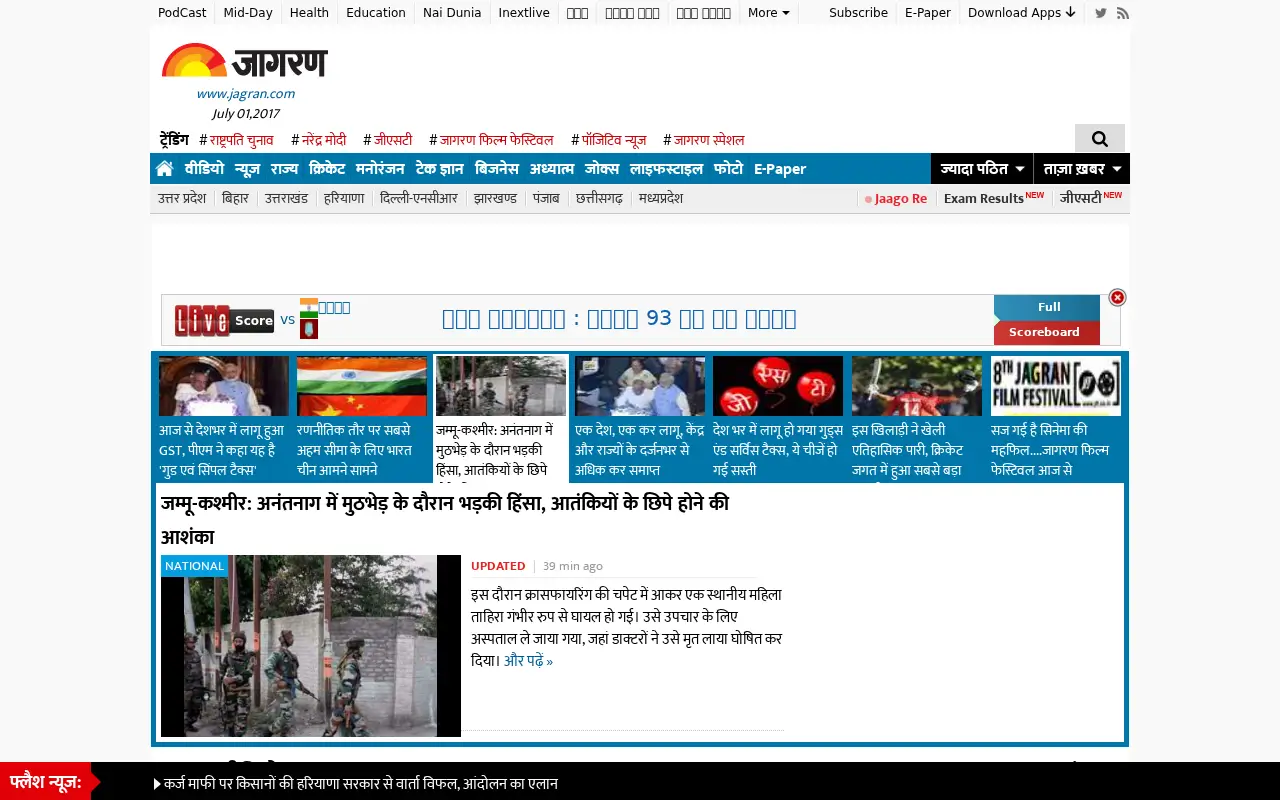Click the home icon in blue navbar
Viewport: 1280px width, 800px height.
pyautogui.click(x=165, y=169)
